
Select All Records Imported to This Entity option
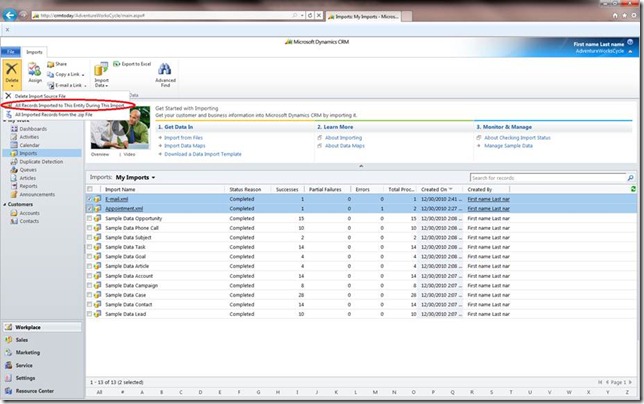[x=72, y=105]
